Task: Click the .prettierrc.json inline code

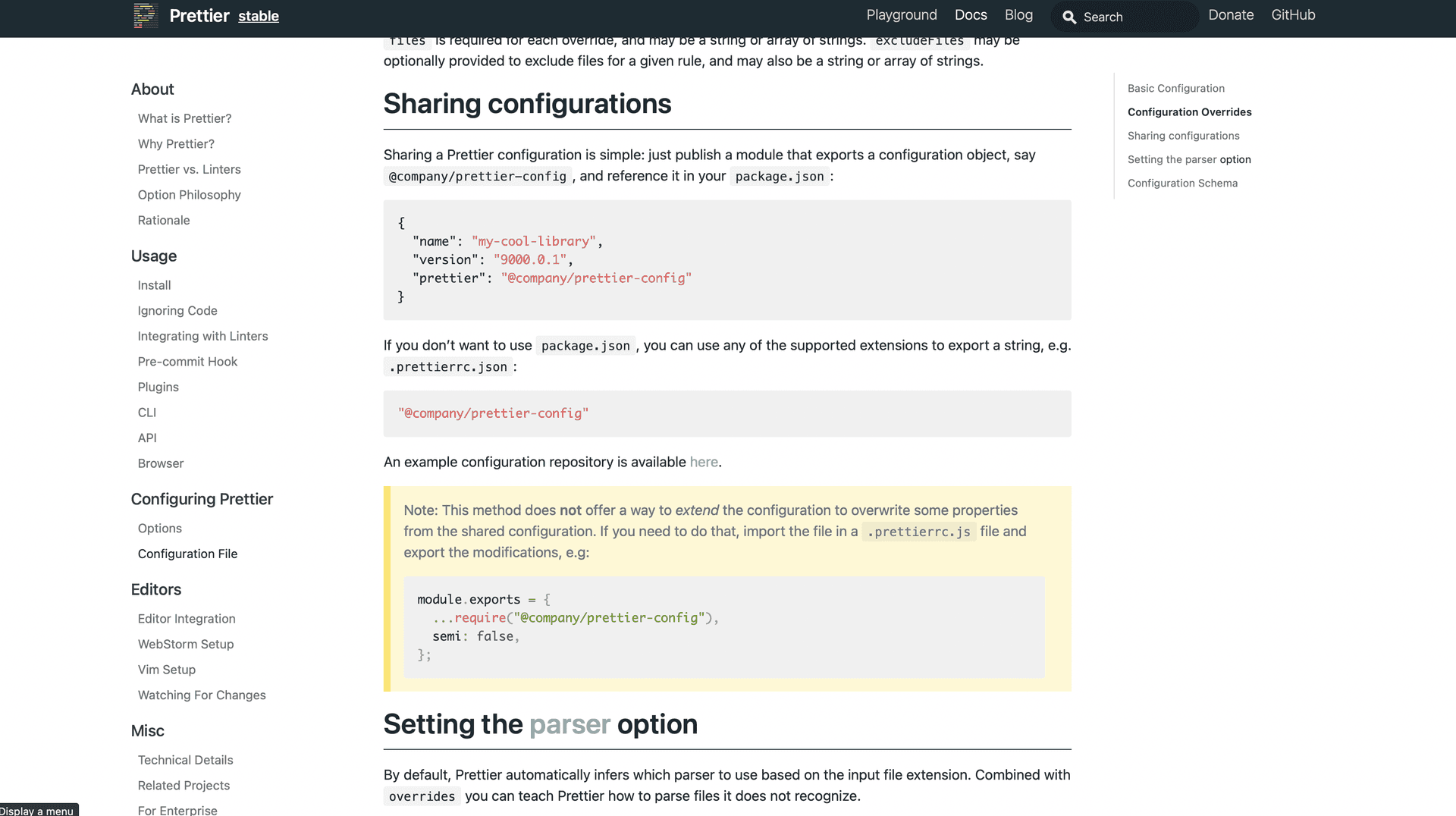Action: coord(448,367)
